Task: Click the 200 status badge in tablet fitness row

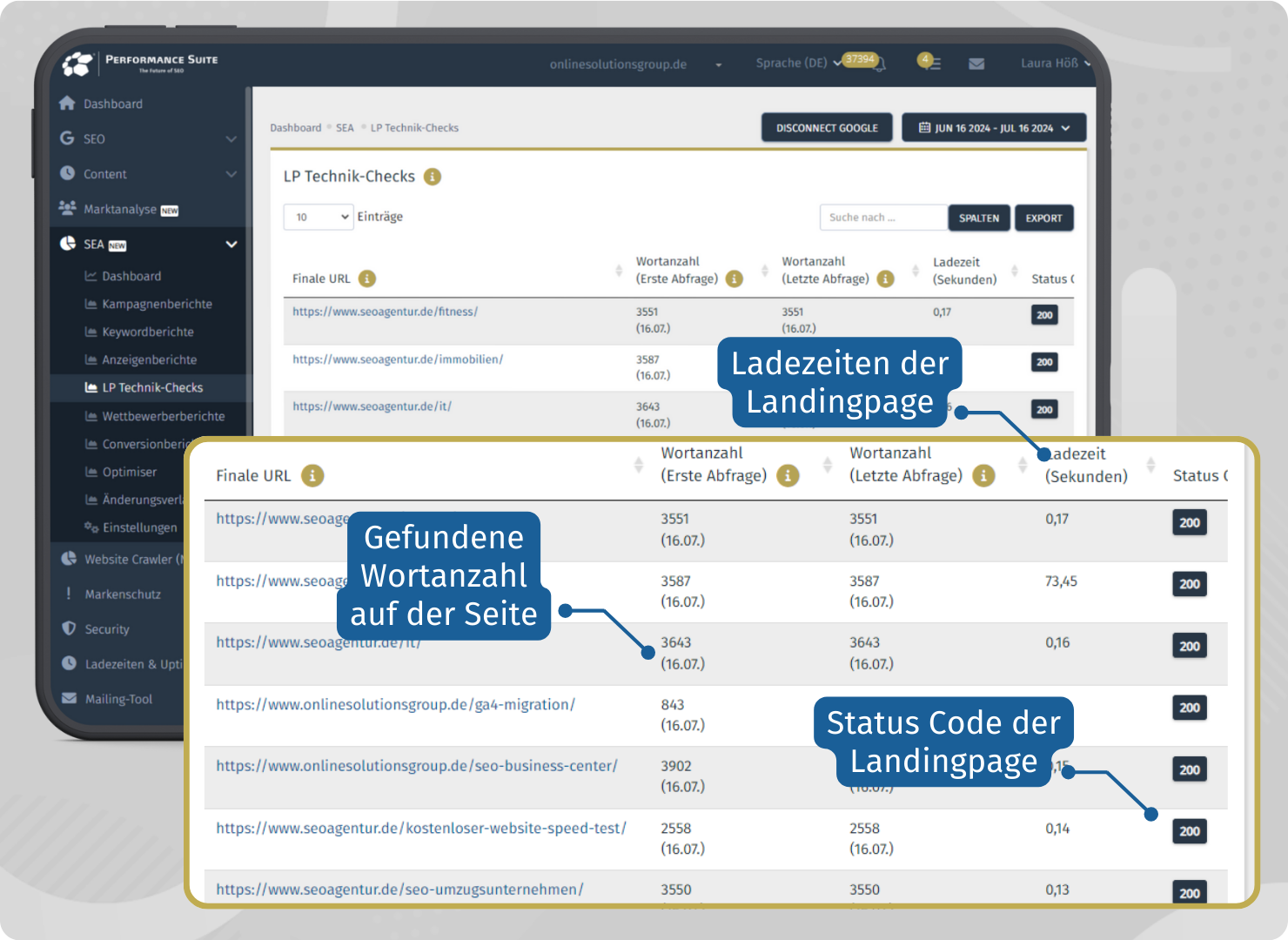Action: pos(1044,315)
